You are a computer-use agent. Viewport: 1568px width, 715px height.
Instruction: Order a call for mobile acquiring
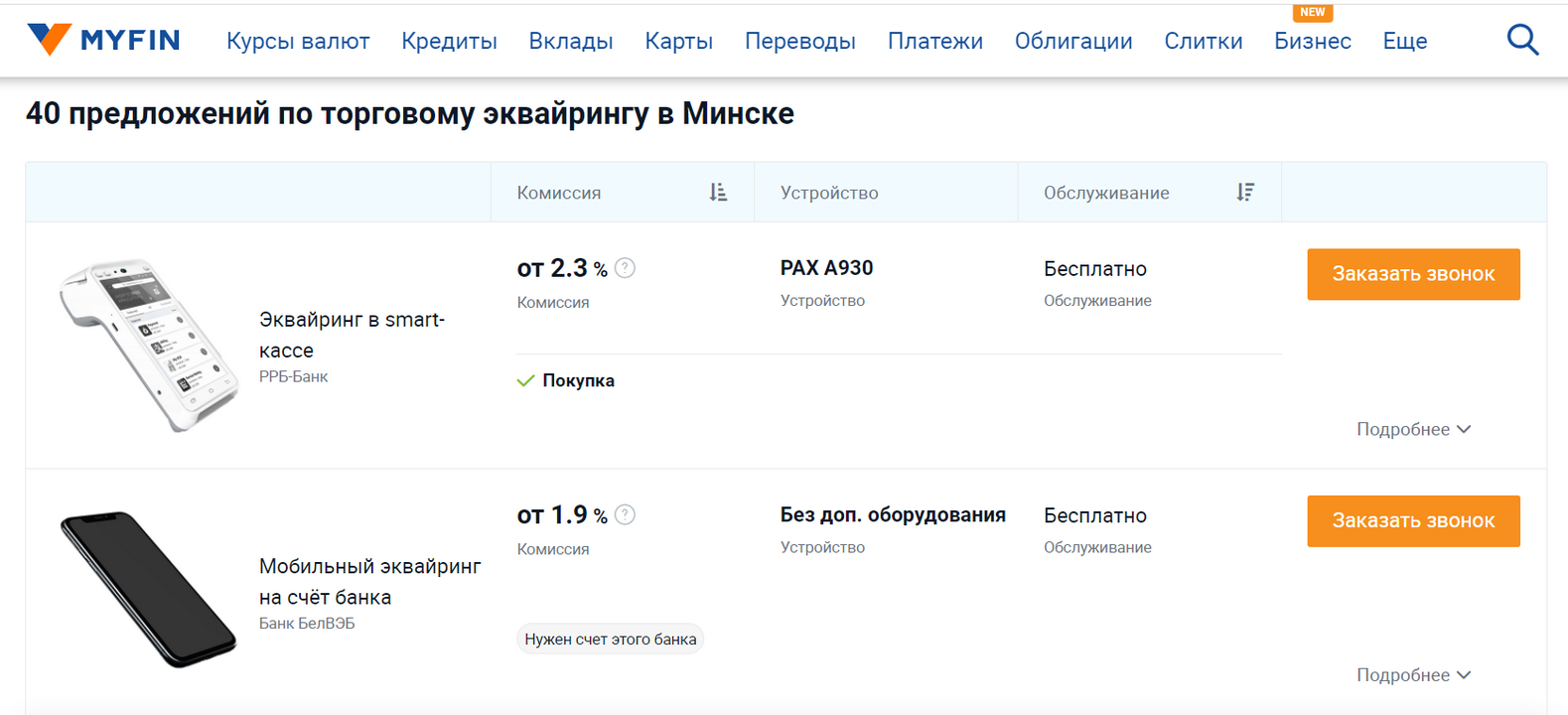click(1412, 520)
